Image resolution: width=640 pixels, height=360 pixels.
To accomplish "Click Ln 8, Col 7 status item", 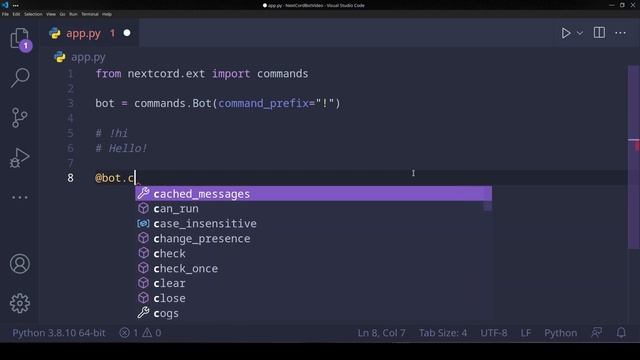I will click(x=382, y=333).
